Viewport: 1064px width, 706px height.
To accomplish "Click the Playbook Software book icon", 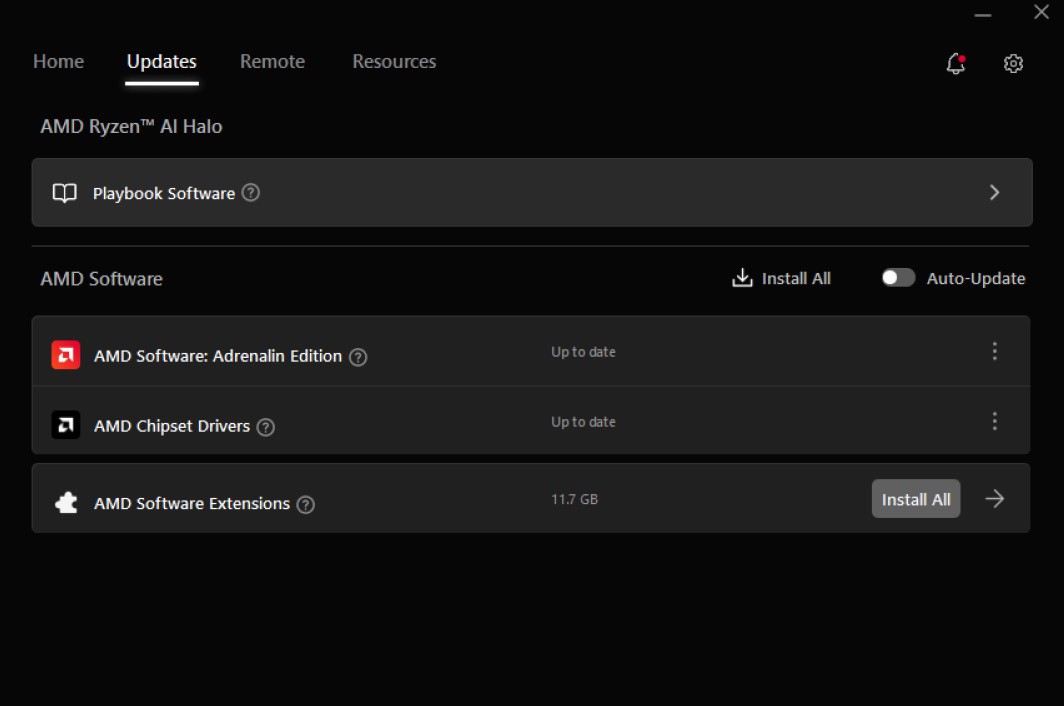I will (64, 193).
